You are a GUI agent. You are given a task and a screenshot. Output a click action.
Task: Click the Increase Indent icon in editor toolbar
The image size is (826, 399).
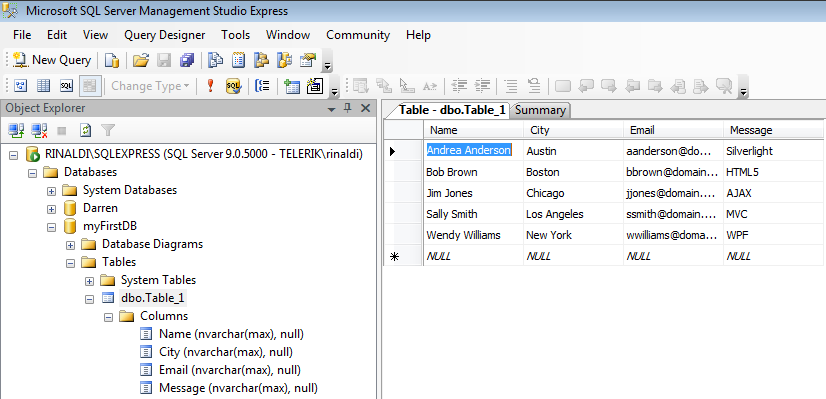tap(483, 86)
